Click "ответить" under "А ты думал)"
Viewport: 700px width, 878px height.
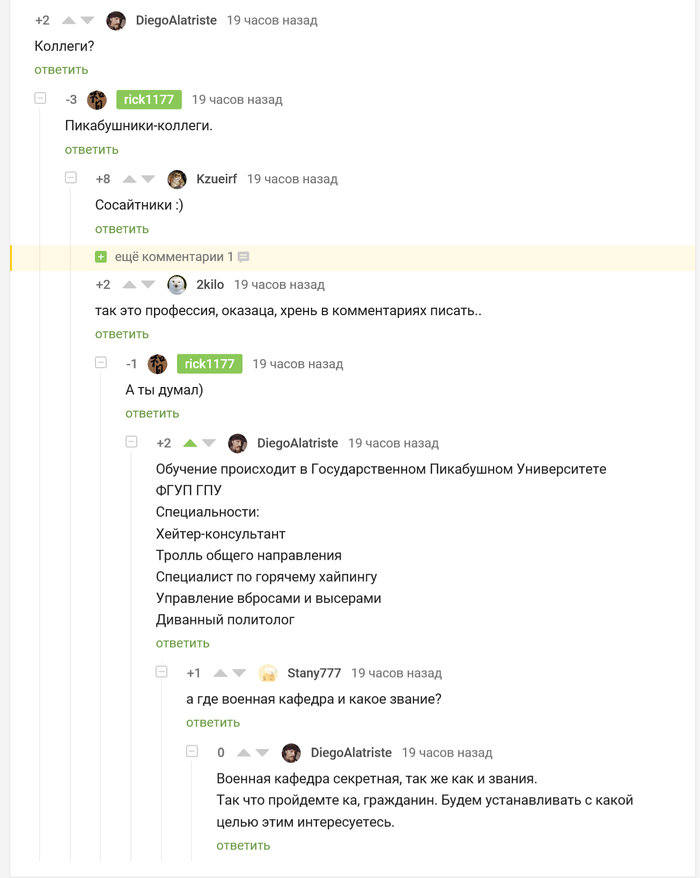pyautogui.click(x=152, y=413)
